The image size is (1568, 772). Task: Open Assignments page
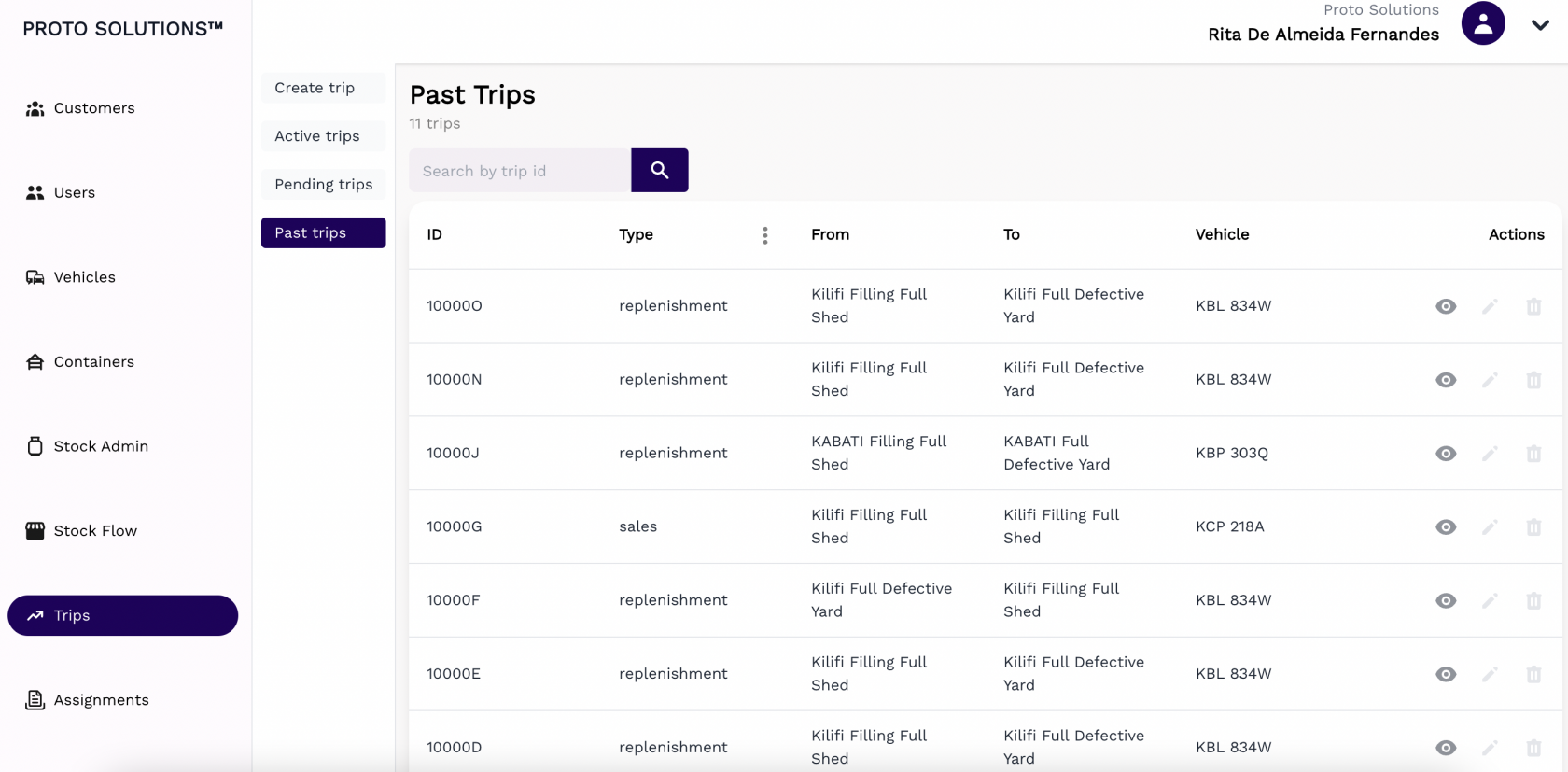pos(122,700)
